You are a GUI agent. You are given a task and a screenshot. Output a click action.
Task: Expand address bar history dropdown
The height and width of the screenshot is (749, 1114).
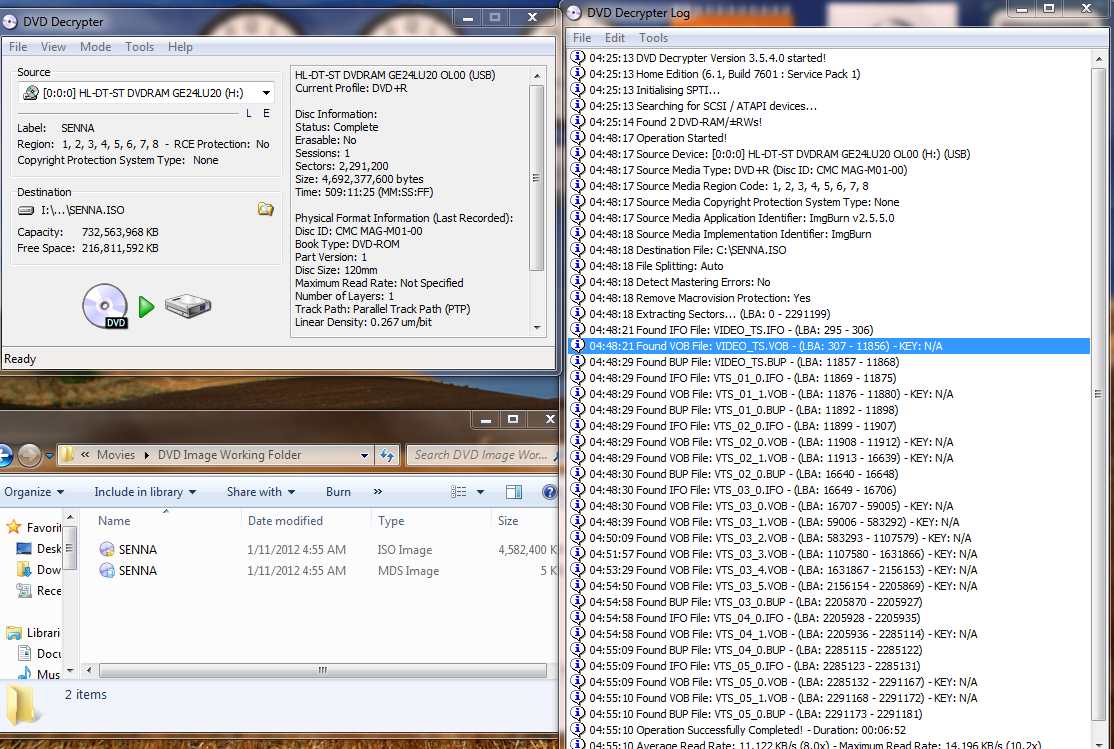pos(364,456)
